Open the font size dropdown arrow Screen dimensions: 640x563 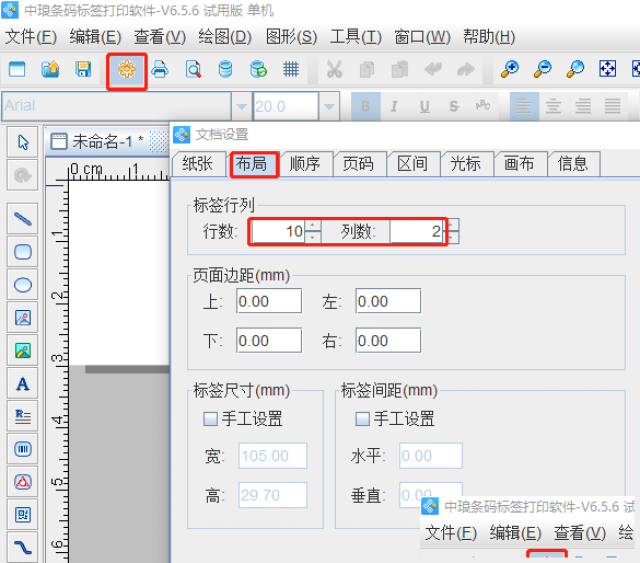click(x=329, y=107)
